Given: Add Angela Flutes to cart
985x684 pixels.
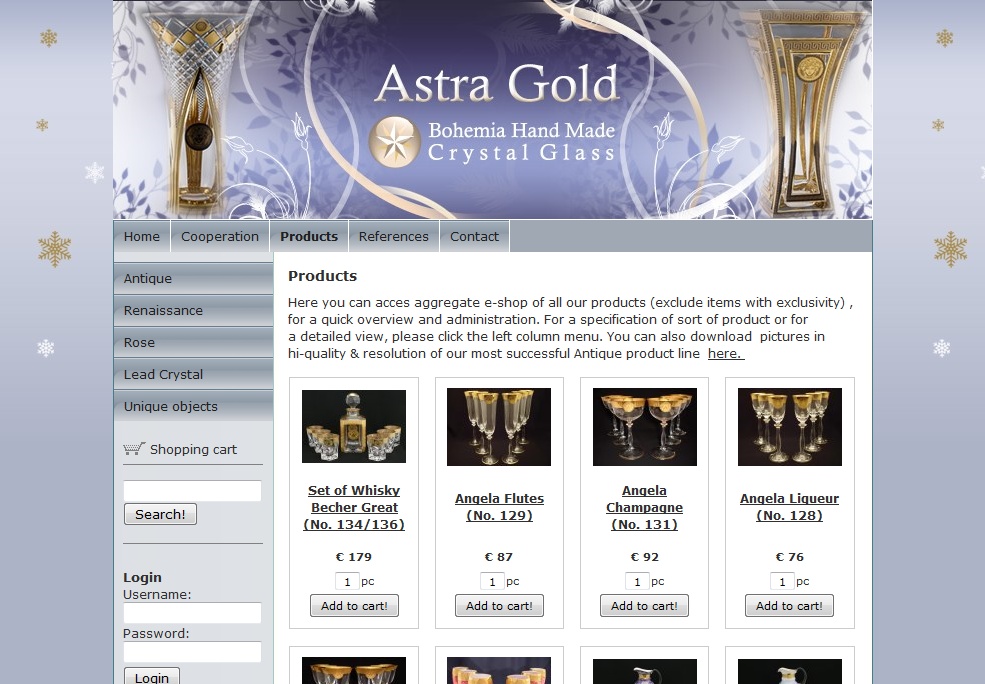Looking at the screenshot, I should tap(499, 605).
